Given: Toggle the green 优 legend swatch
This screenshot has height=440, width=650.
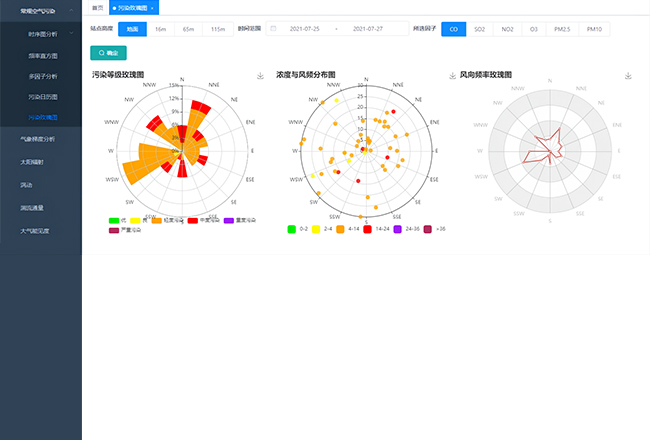Looking at the screenshot, I should click(x=112, y=219).
